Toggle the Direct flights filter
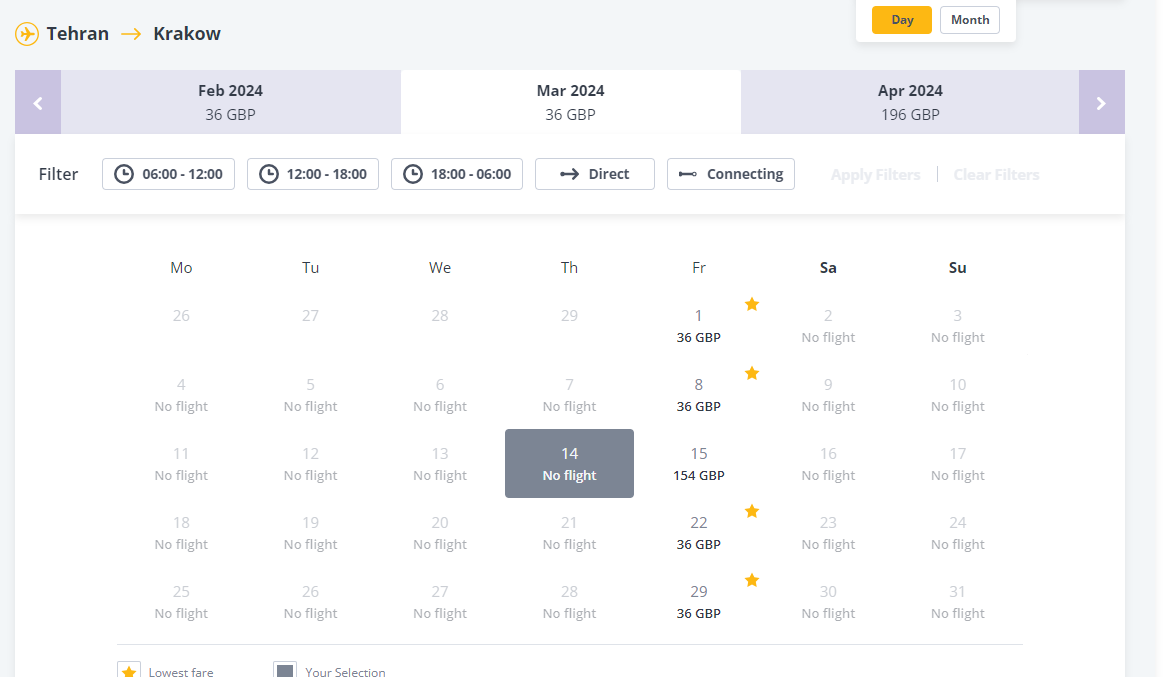 [x=595, y=174]
